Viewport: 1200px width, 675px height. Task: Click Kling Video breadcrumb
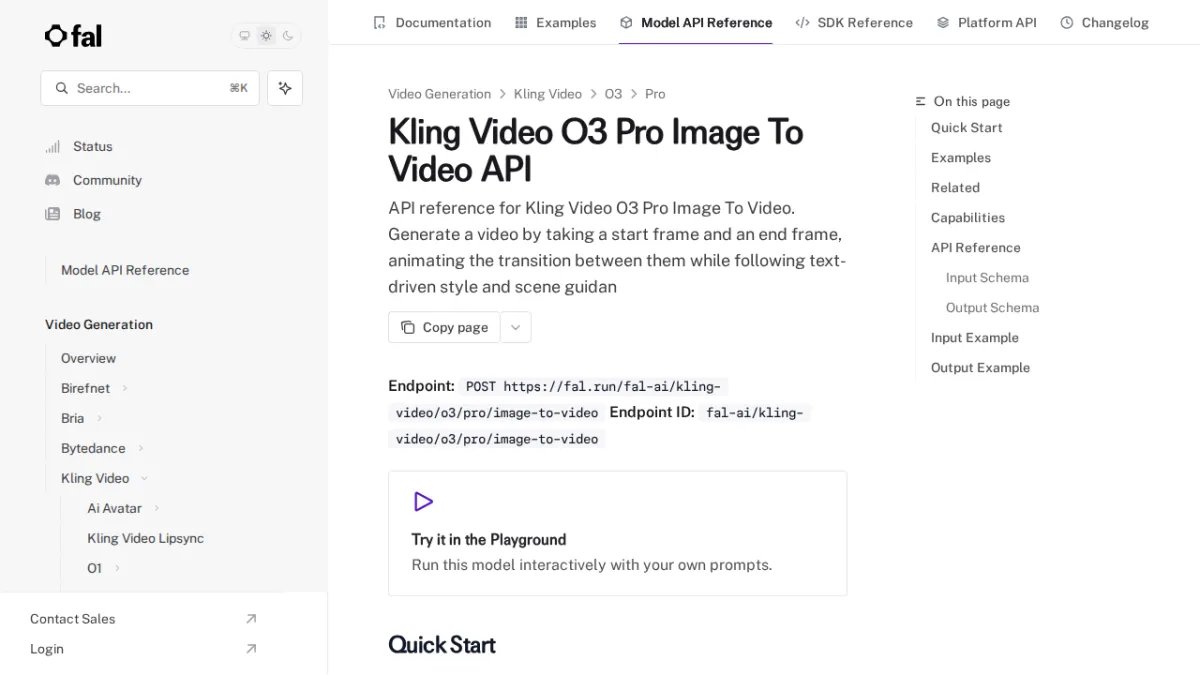point(547,94)
